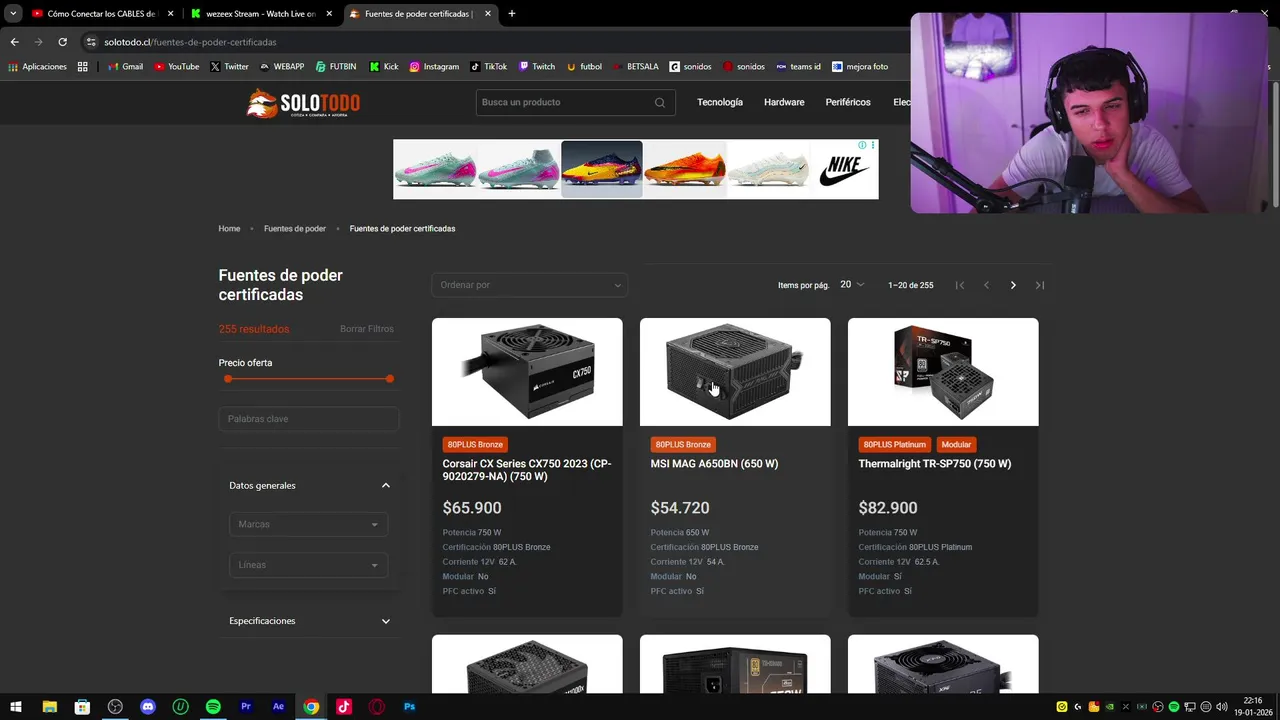The height and width of the screenshot is (720, 1280).
Task: Click the Palabras clave input field
Action: click(x=309, y=419)
